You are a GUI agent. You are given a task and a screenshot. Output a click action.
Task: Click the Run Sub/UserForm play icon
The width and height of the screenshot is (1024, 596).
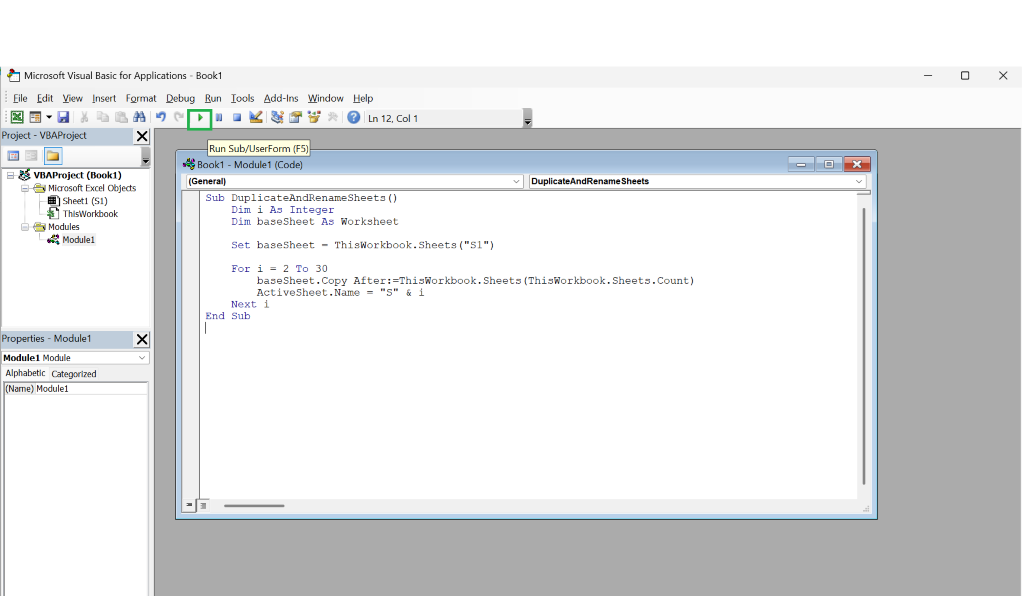[200, 118]
